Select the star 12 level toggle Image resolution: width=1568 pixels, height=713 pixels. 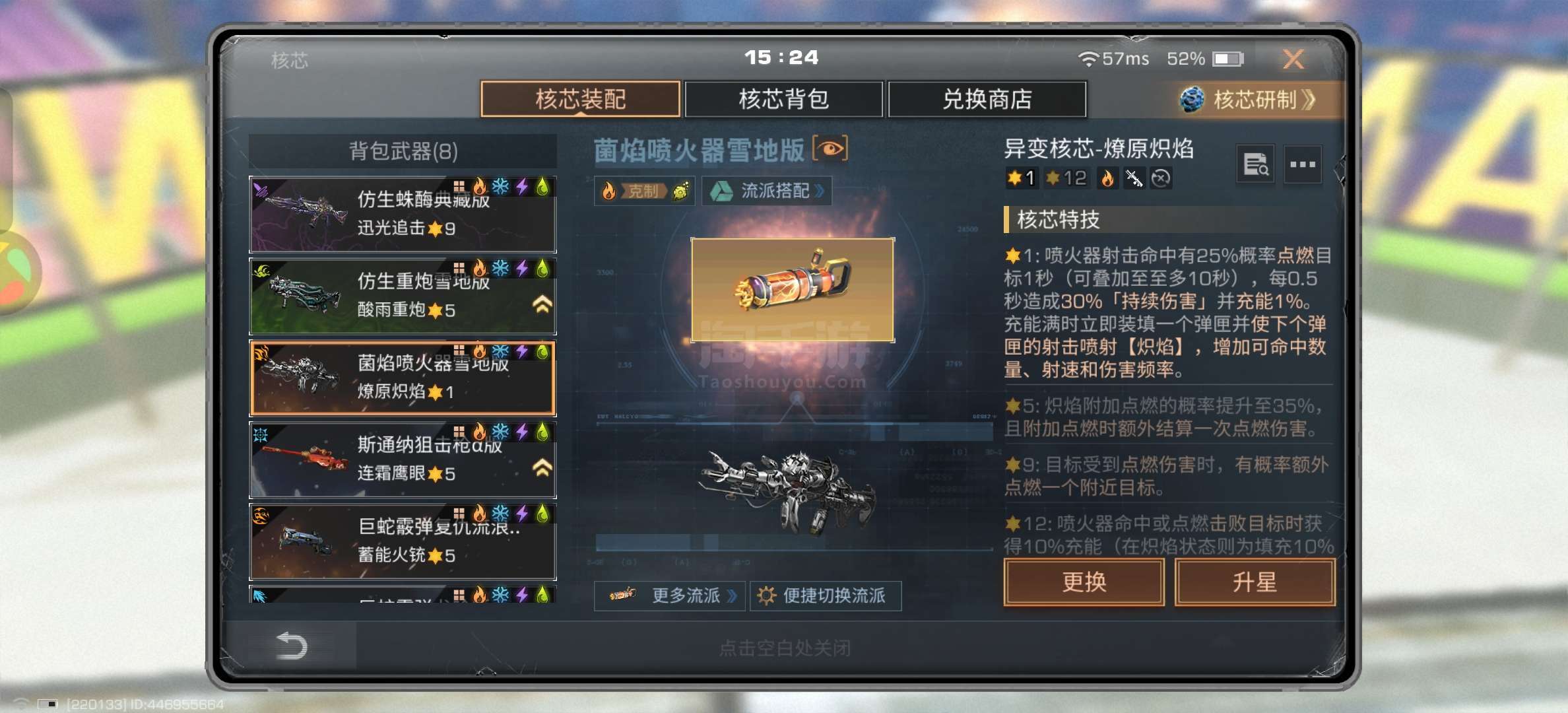(x=1066, y=178)
